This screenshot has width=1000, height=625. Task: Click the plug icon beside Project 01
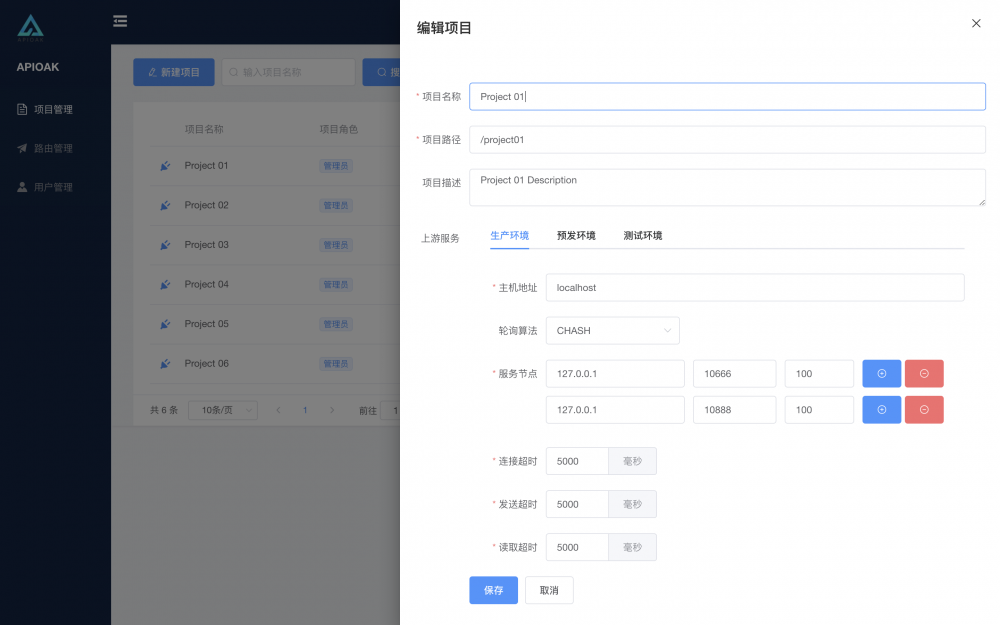coord(165,165)
